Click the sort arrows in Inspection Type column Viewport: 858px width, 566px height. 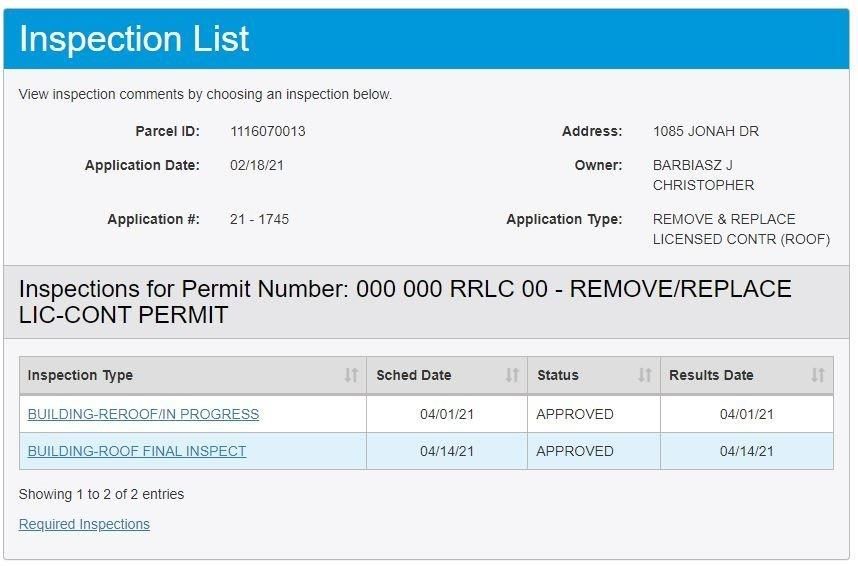point(351,375)
